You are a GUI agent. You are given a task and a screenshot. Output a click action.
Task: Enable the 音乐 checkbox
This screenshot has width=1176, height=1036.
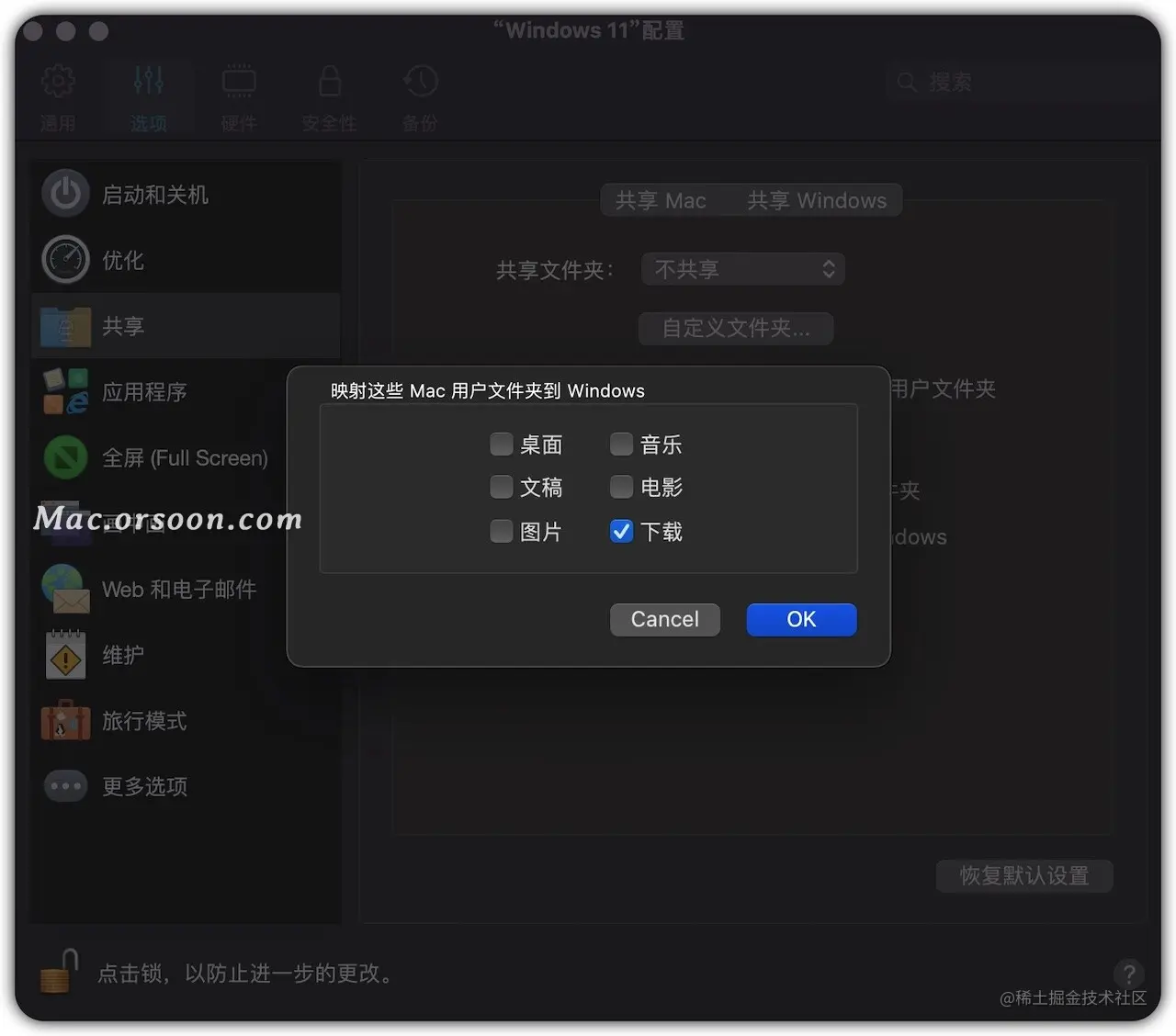coord(621,445)
